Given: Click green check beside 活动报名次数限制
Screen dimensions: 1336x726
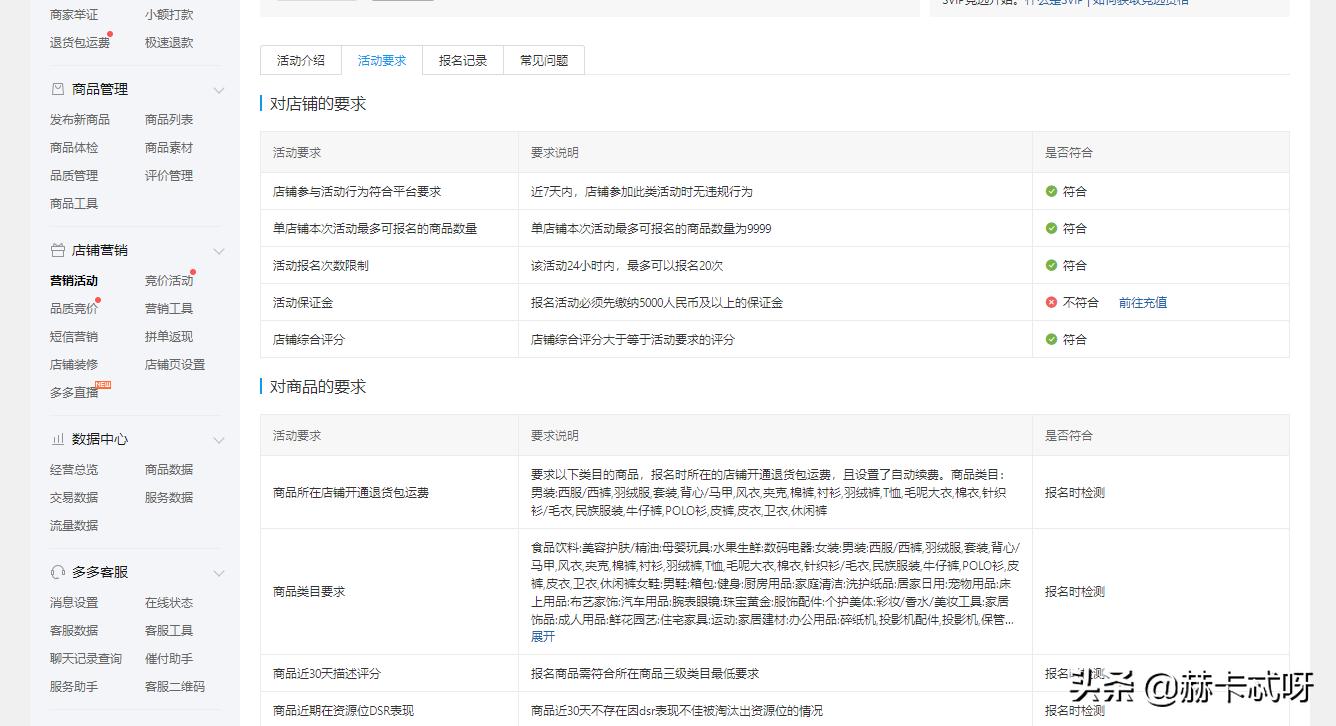Looking at the screenshot, I should [x=1051, y=265].
